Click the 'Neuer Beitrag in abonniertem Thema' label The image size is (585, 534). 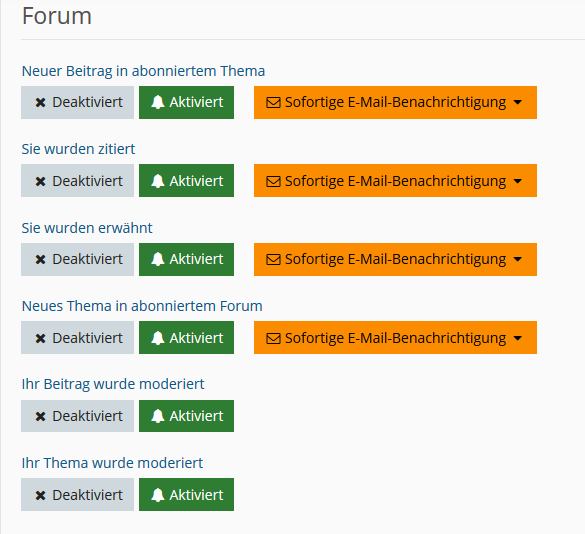click(x=143, y=71)
